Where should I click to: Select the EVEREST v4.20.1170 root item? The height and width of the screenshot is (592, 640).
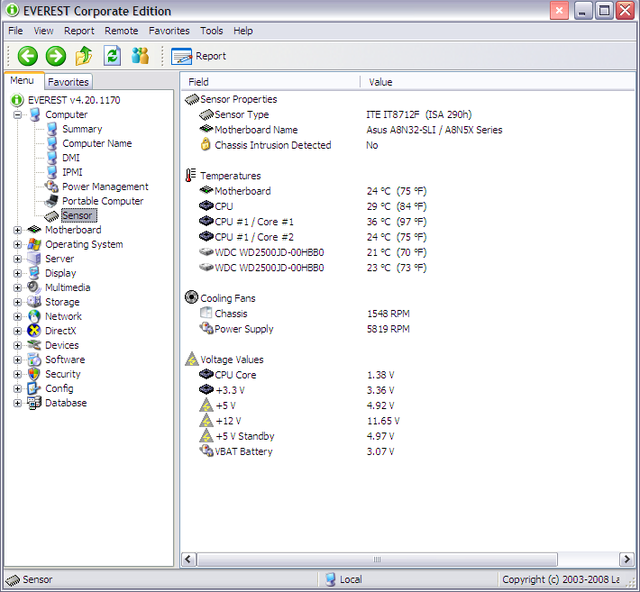(x=74, y=100)
